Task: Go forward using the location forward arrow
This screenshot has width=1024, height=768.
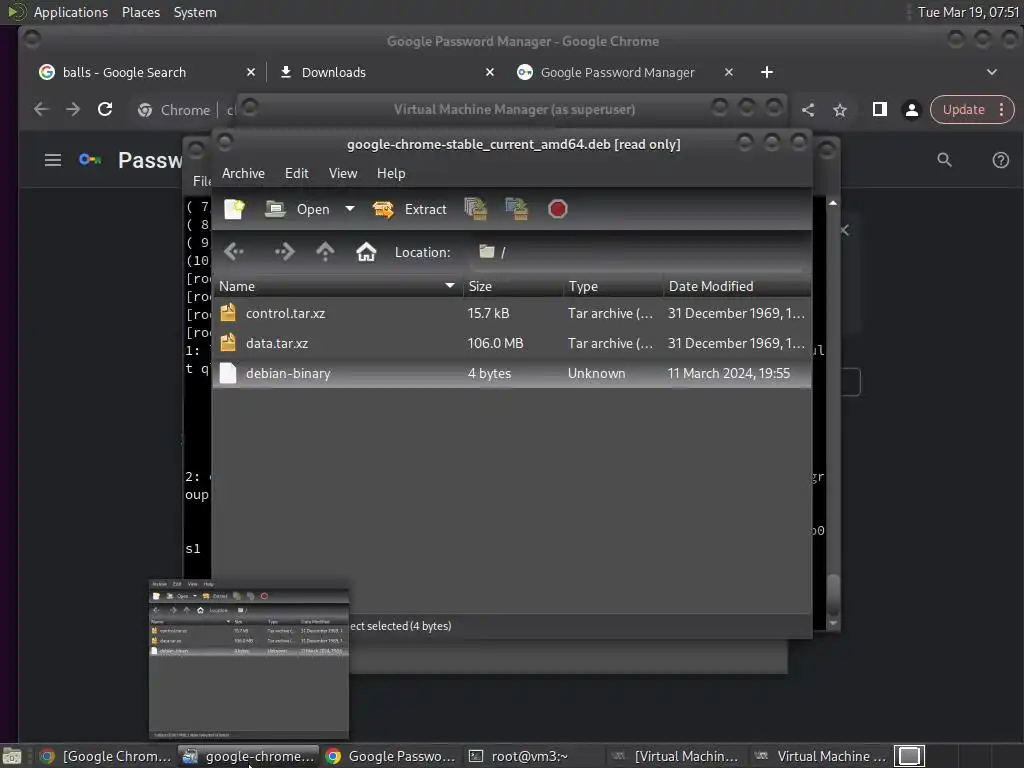Action: pyautogui.click(x=284, y=251)
